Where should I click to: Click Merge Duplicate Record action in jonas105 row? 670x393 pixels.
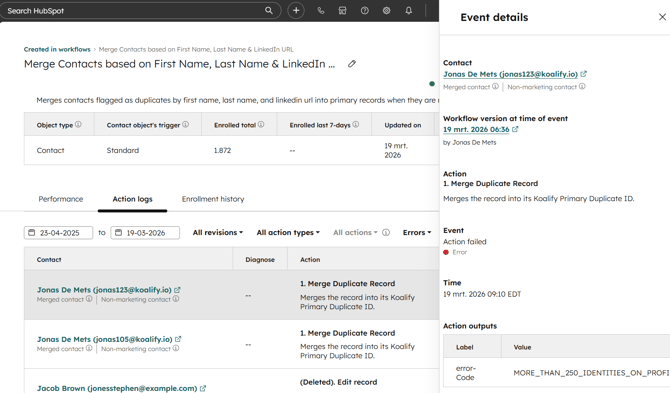click(x=347, y=333)
